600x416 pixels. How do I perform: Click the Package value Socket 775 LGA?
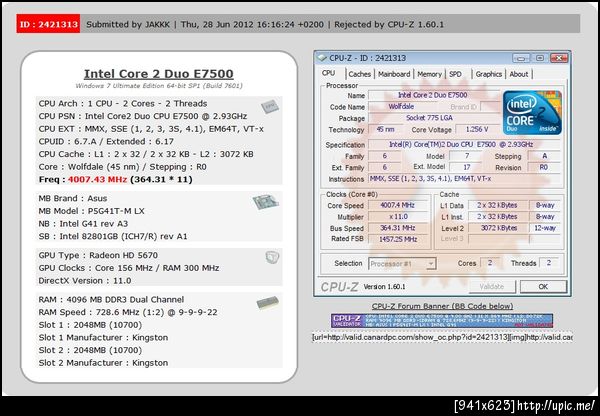[x=434, y=118]
